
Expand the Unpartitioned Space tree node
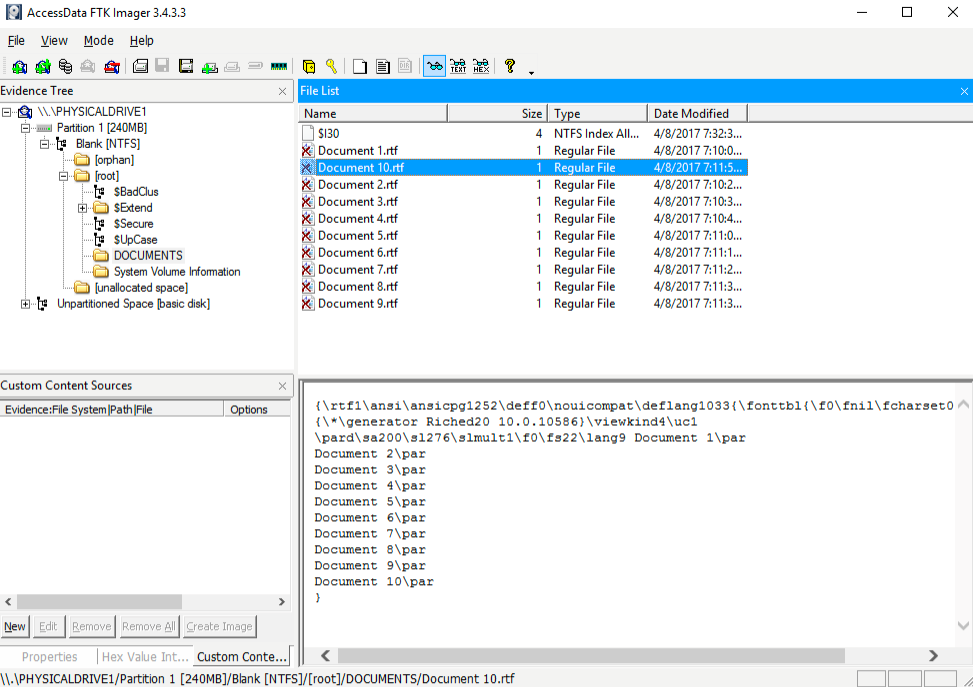pos(26,304)
